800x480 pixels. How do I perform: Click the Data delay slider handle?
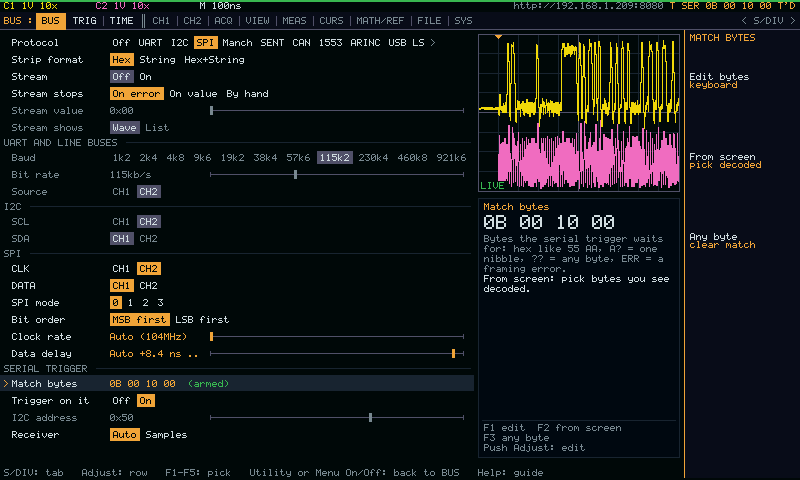tap(454, 353)
